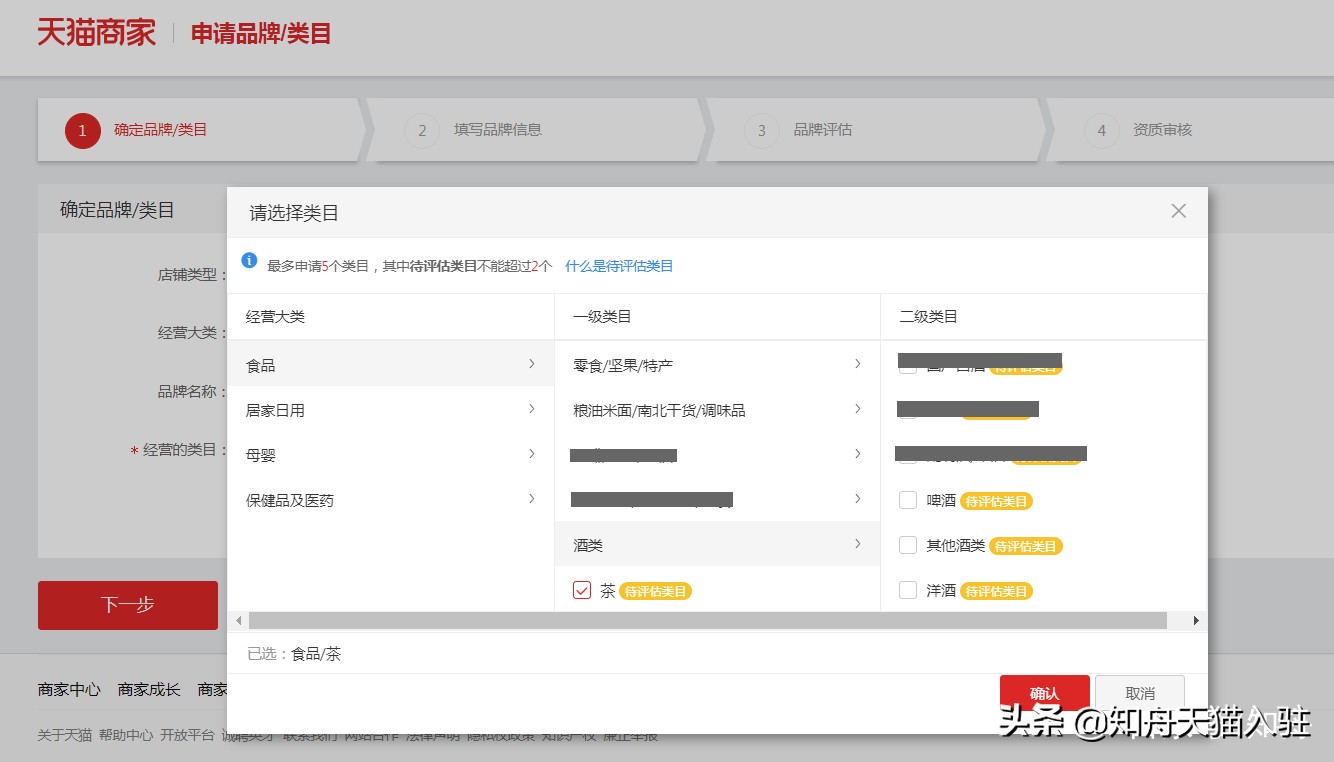This screenshot has height=762, width=1334.
Task: Click the right arrow of the horizontal scrollbar
Action: tap(1197, 621)
